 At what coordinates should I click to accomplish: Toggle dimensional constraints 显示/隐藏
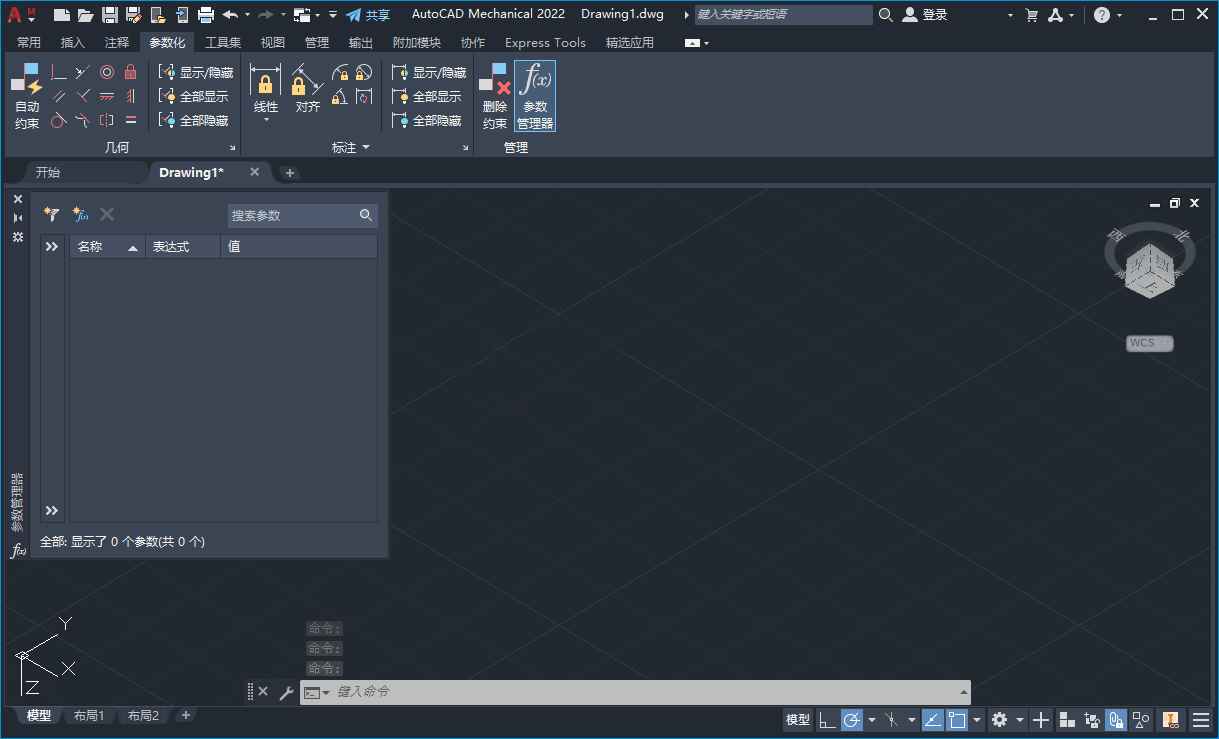pyautogui.click(x=429, y=72)
